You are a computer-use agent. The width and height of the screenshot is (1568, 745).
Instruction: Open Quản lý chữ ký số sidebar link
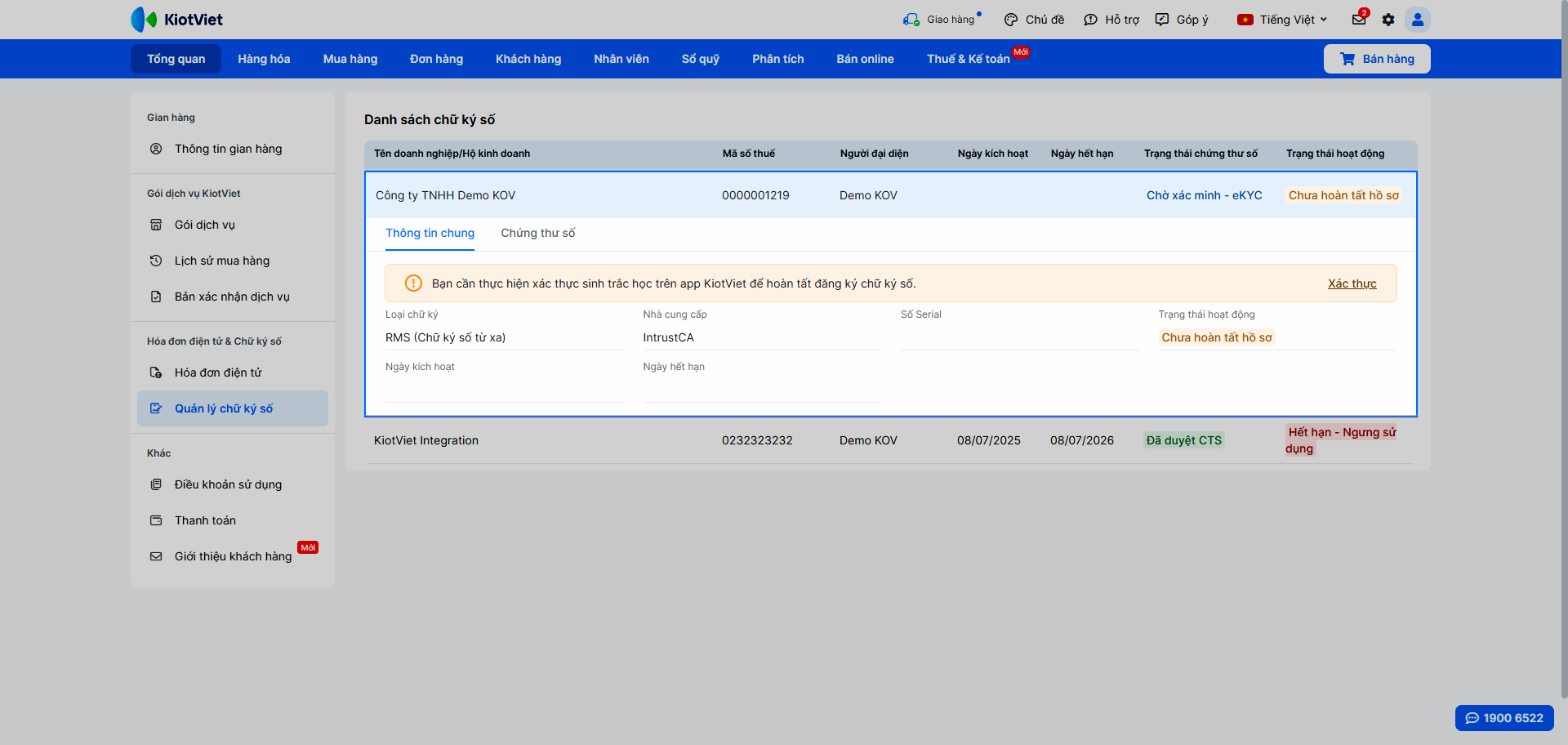(x=233, y=408)
